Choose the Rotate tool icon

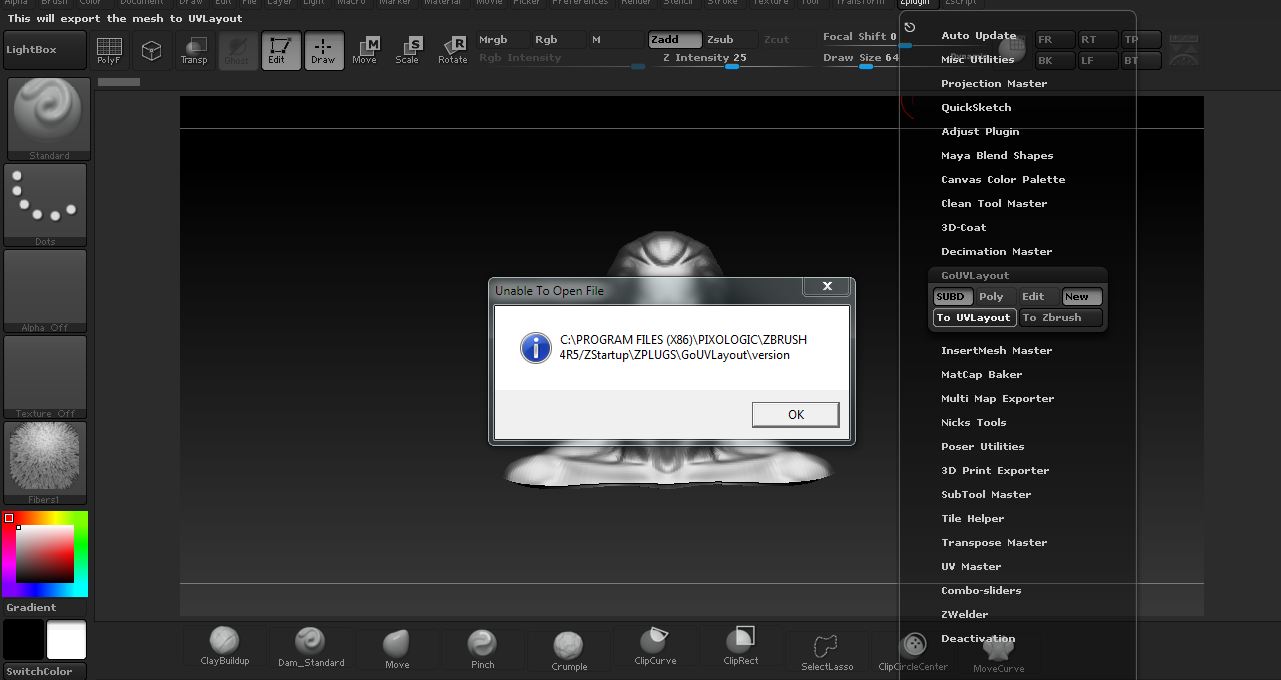pos(453,50)
